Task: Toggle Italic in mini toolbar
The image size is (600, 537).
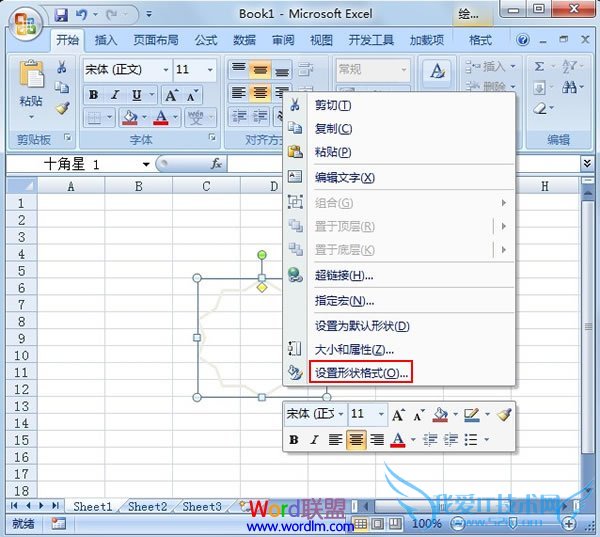Action: (315, 440)
